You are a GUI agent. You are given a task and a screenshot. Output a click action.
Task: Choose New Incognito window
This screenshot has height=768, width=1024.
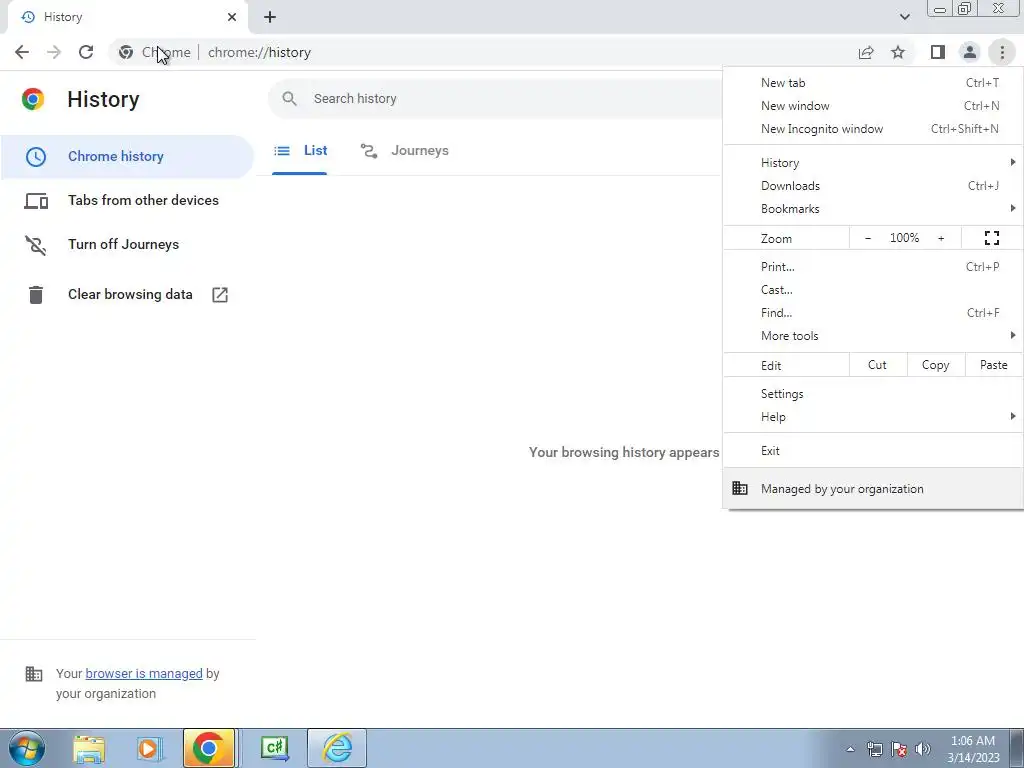(x=873, y=129)
